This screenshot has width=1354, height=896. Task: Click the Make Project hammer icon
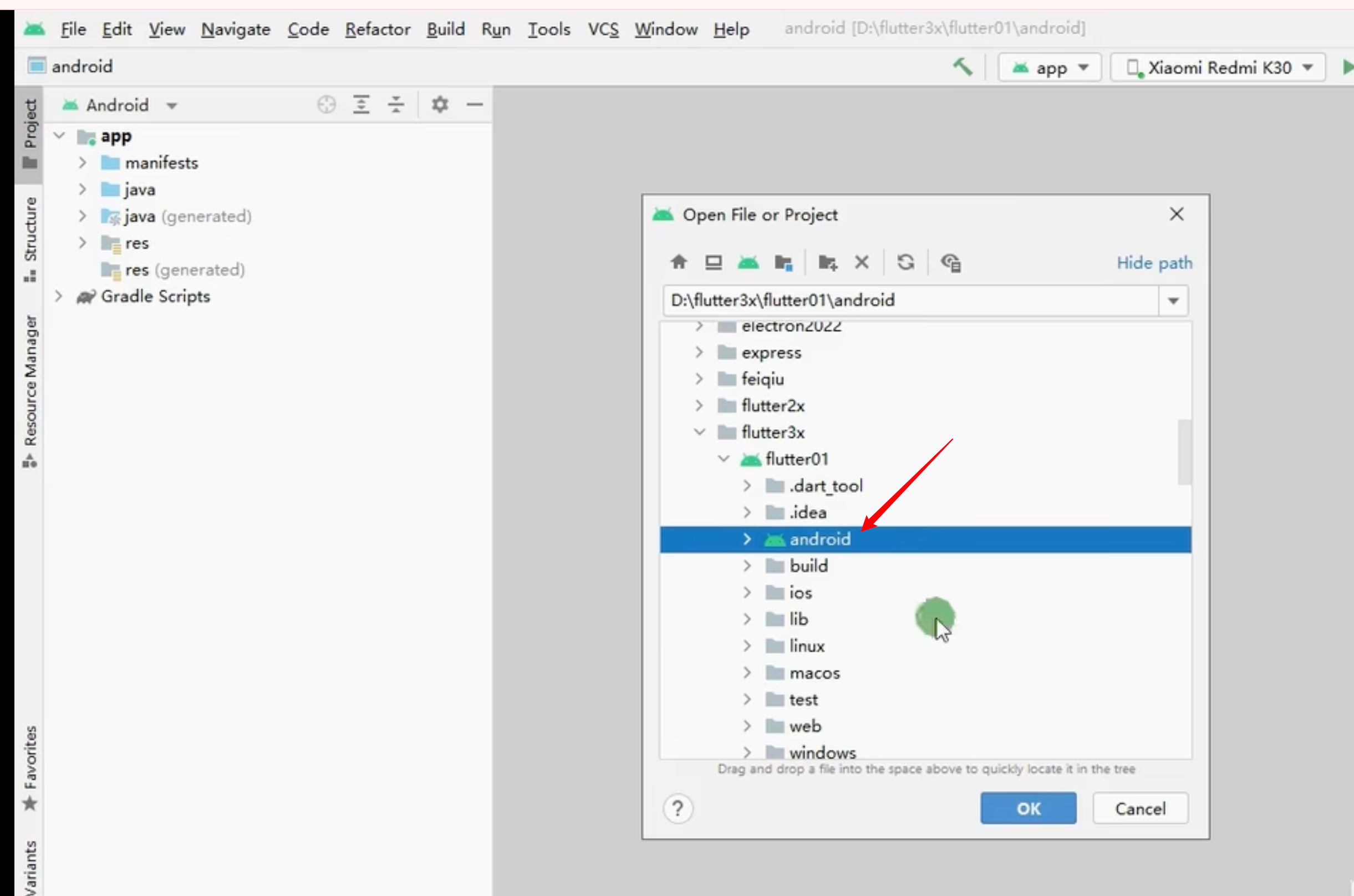point(963,68)
